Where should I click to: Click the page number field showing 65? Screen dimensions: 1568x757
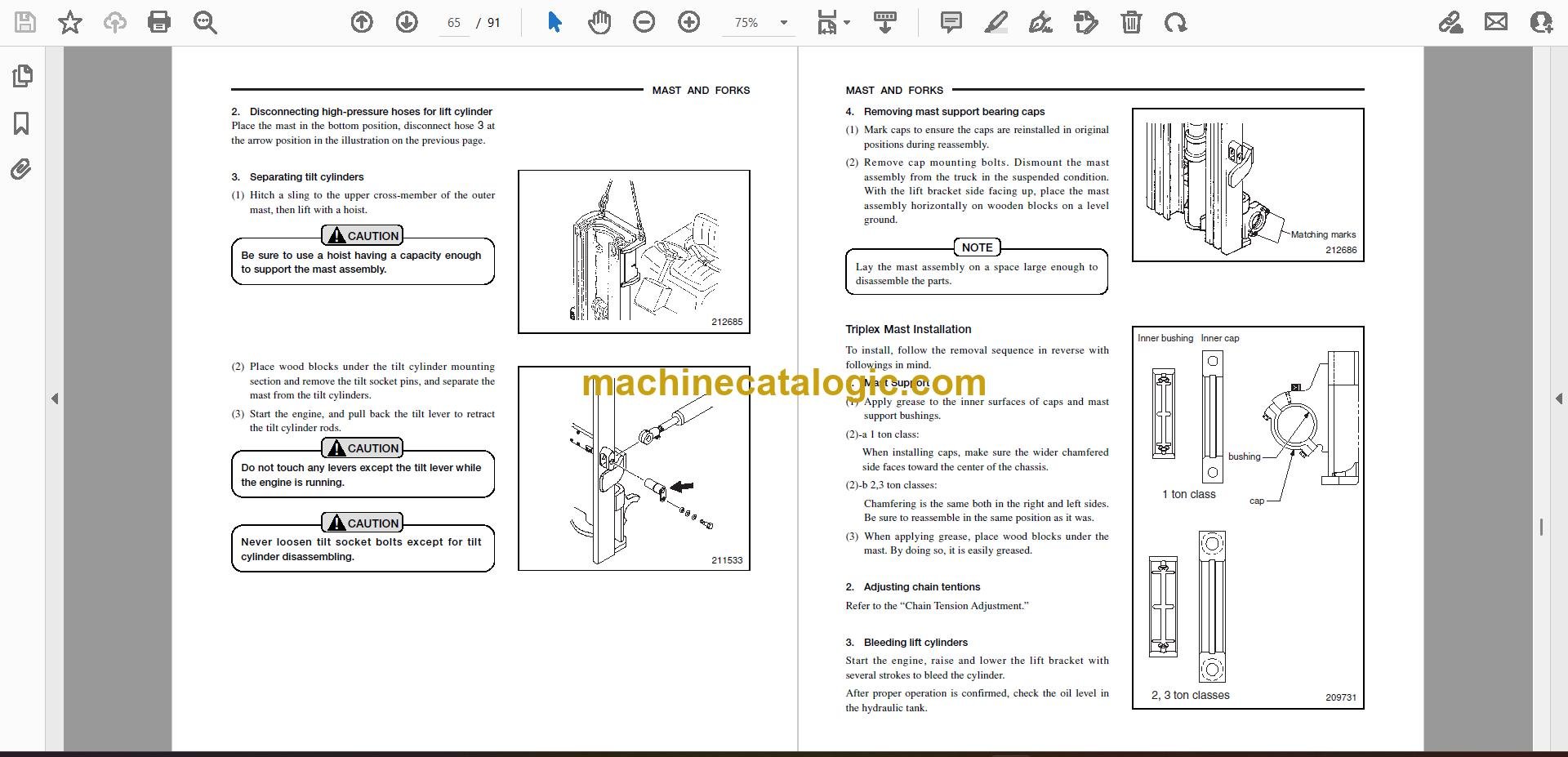point(454,23)
